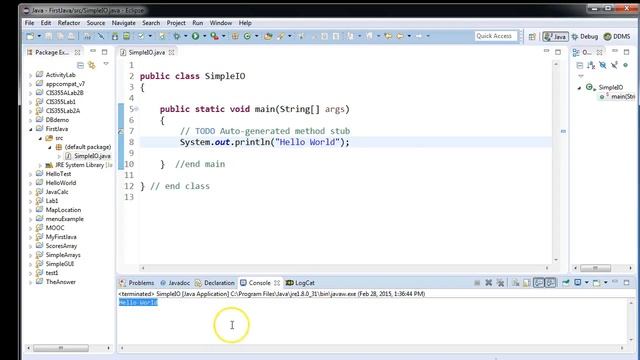Screen dimensions: 640x360
Task: Click Remove Launch X icon in Console
Action: (489, 282)
